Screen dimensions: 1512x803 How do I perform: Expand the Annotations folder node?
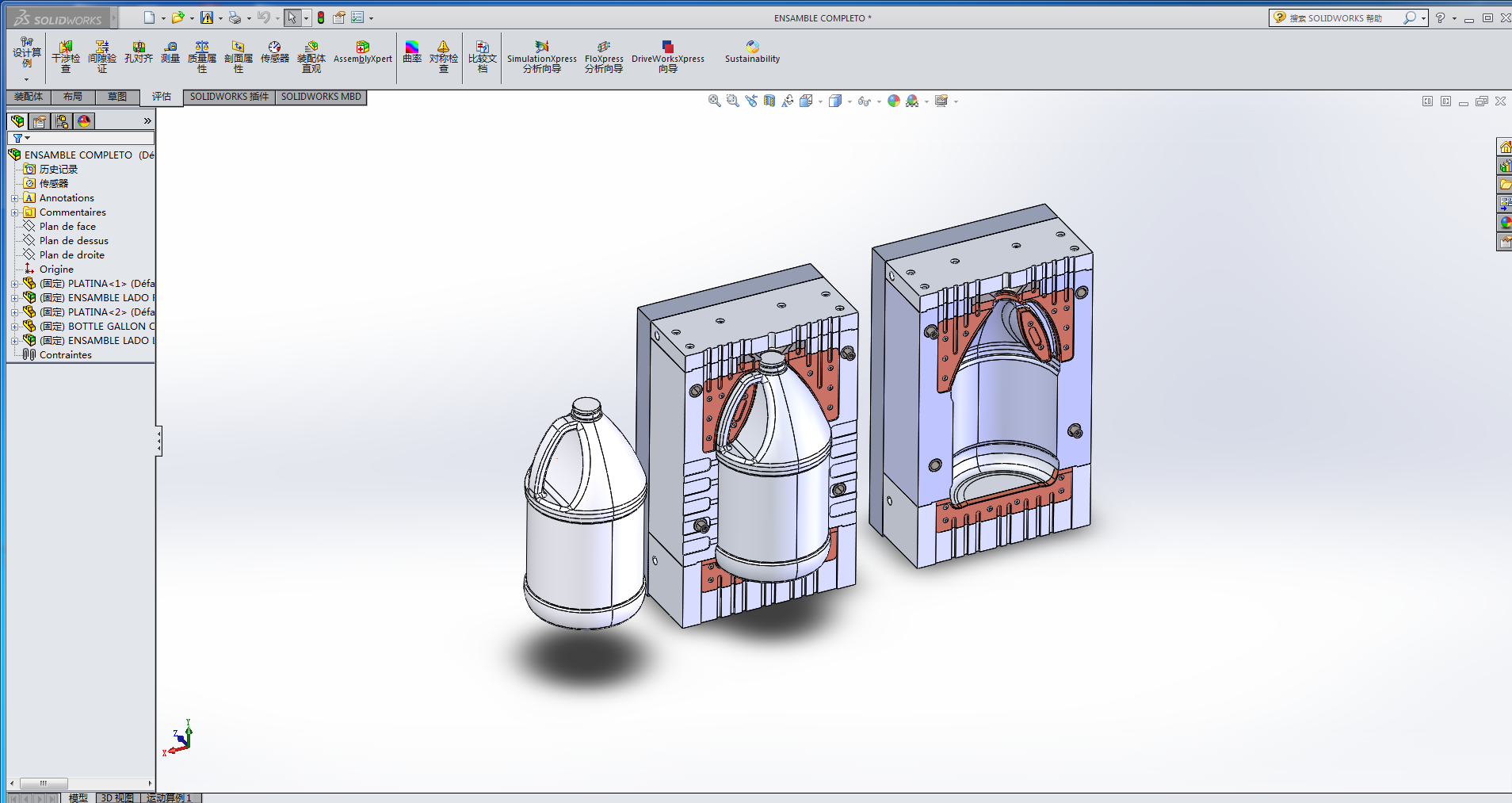[14, 198]
